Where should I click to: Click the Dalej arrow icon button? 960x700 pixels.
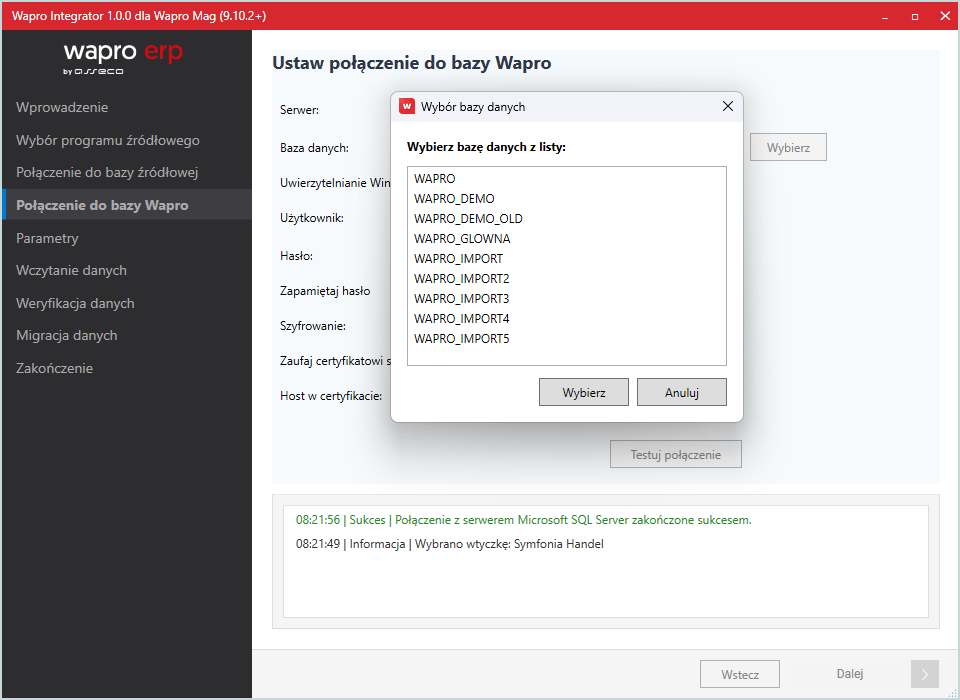925,674
